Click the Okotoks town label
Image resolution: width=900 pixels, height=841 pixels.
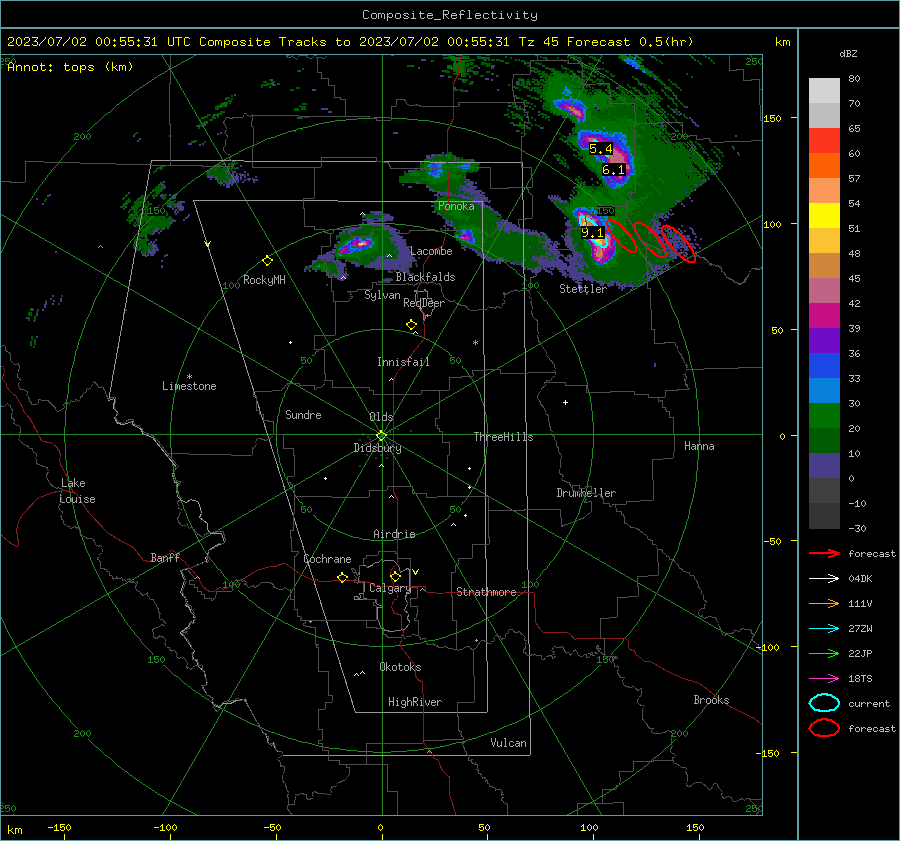tap(400, 667)
